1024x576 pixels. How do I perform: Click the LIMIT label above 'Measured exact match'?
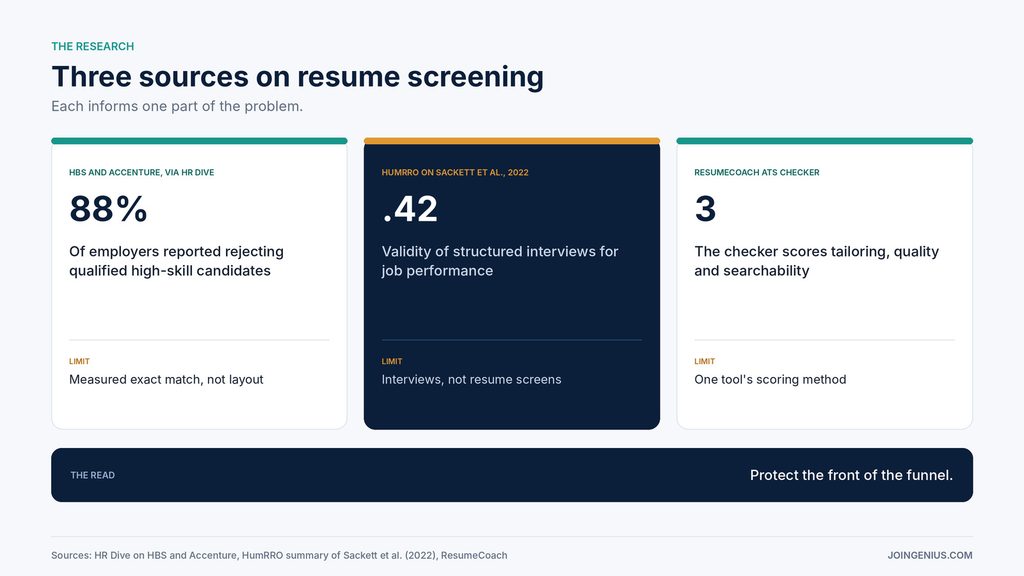point(80,361)
